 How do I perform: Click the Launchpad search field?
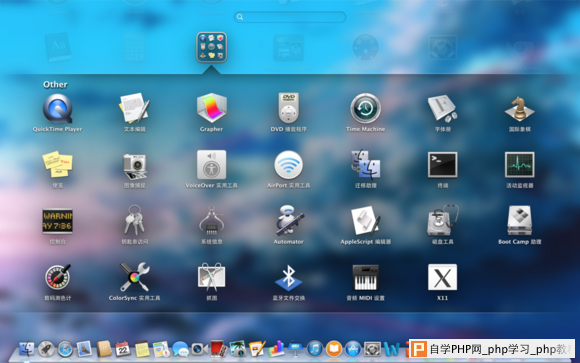tap(290, 17)
